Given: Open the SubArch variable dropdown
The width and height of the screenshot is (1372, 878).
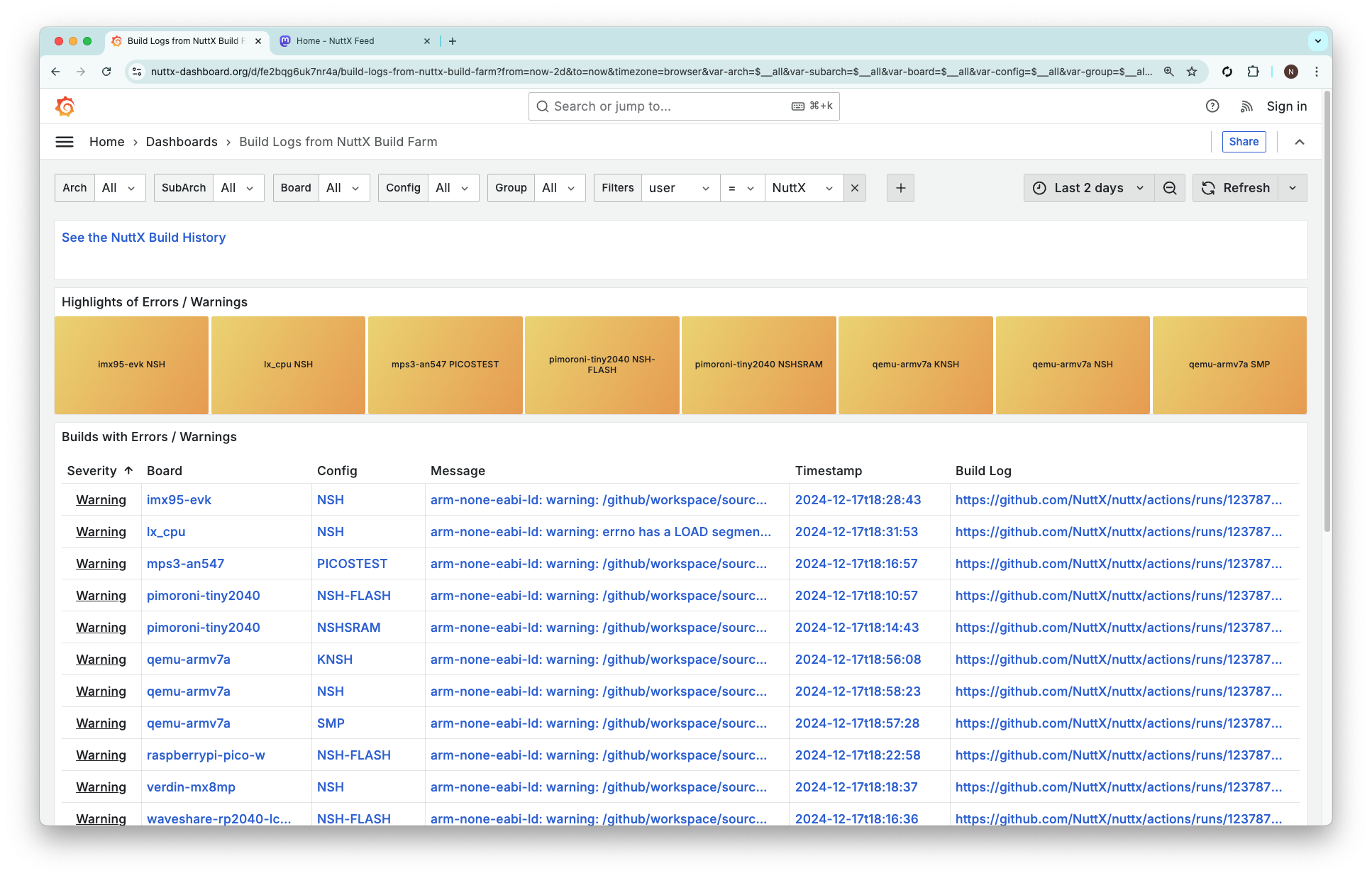Looking at the screenshot, I should 238,188.
